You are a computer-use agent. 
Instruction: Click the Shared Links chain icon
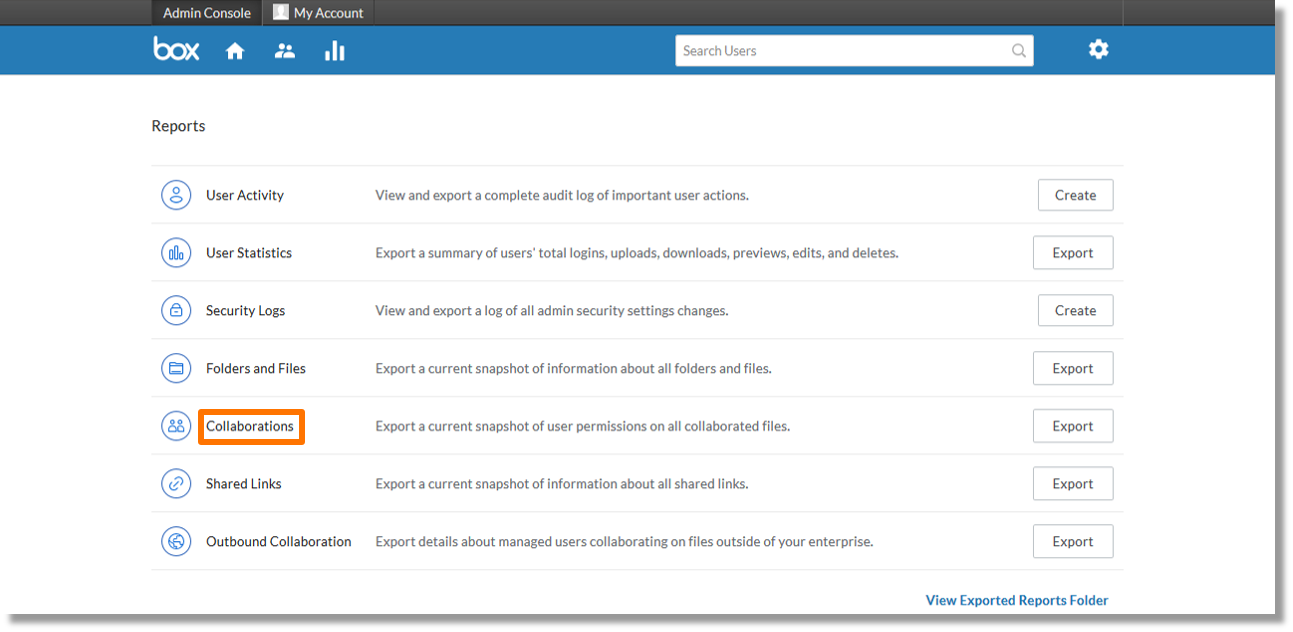(x=176, y=484)
